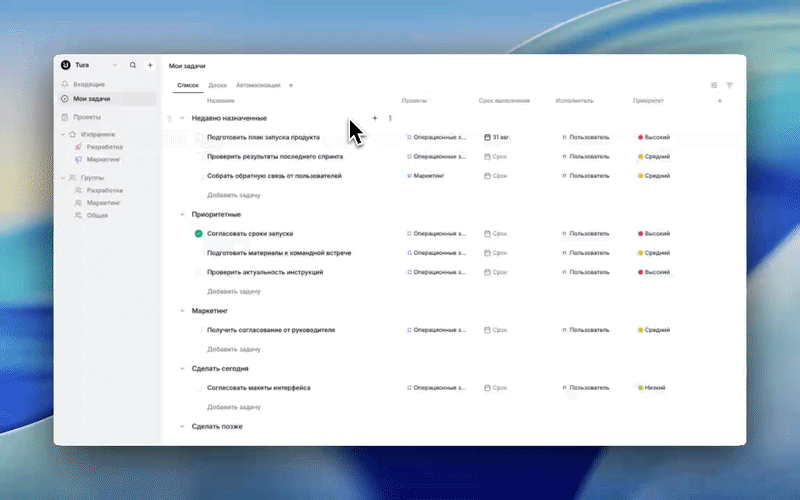Image resolution: width=800 pixels, height=500 pixels.
Task: Collapse the Сделать сегодня section
Action: (x=182, y=368)
